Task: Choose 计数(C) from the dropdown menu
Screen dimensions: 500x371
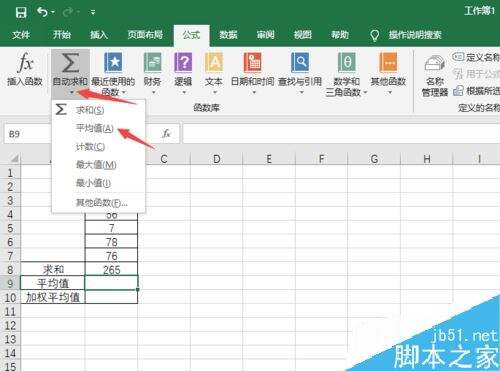Action: point(98,146)
